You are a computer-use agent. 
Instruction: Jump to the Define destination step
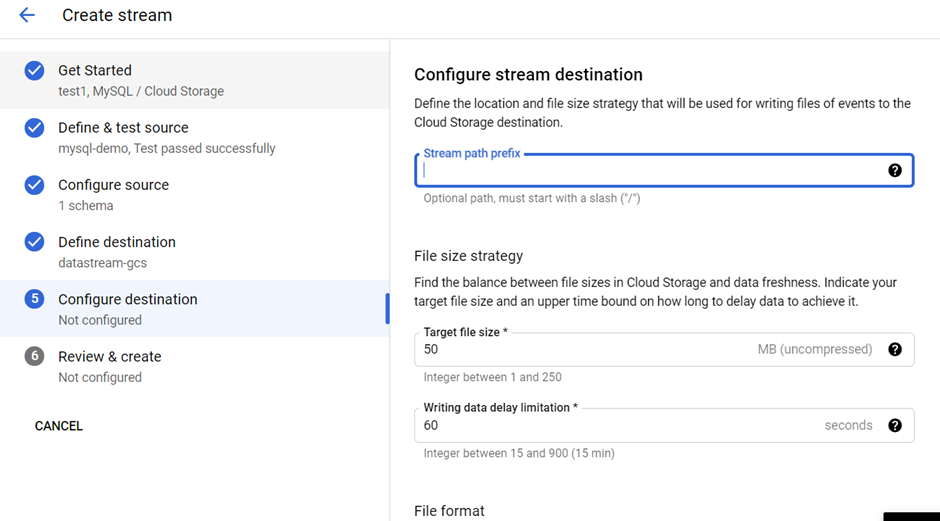tap(117, 242)
